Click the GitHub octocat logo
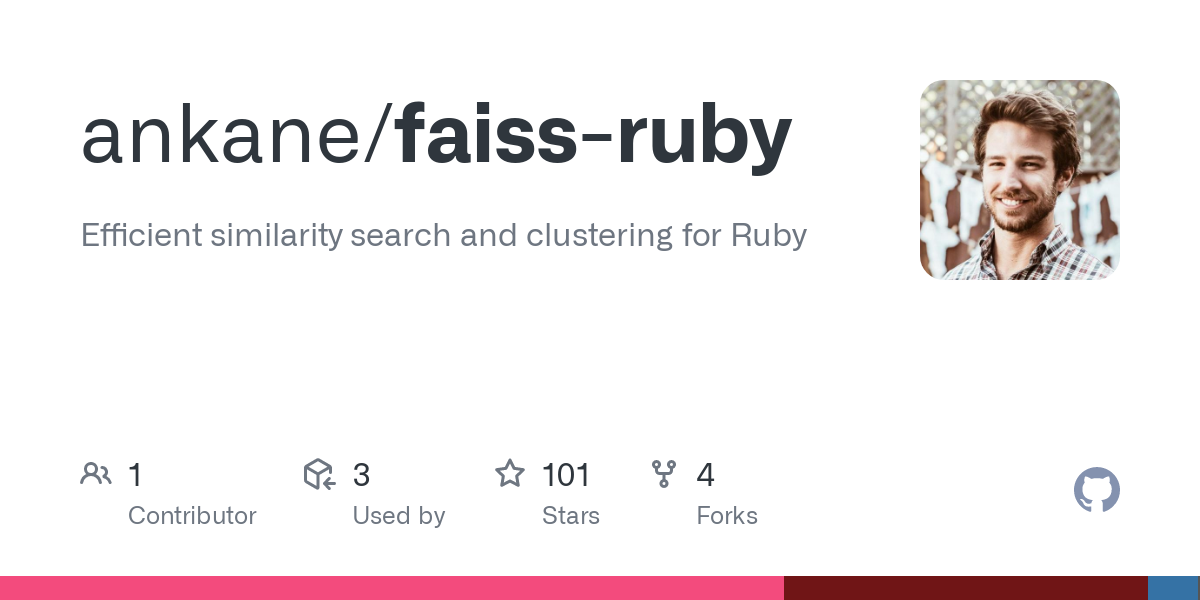Image resolution: width=1200 pixels, height=600 pixels. [1097, 491]
